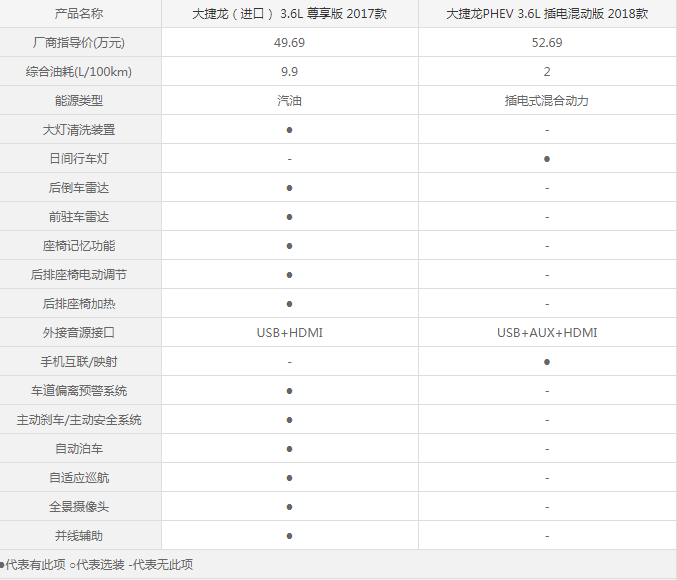Click the 2017款 dot in 车道偏离预警系统 row
677x580 pixels.
(289, 391)
